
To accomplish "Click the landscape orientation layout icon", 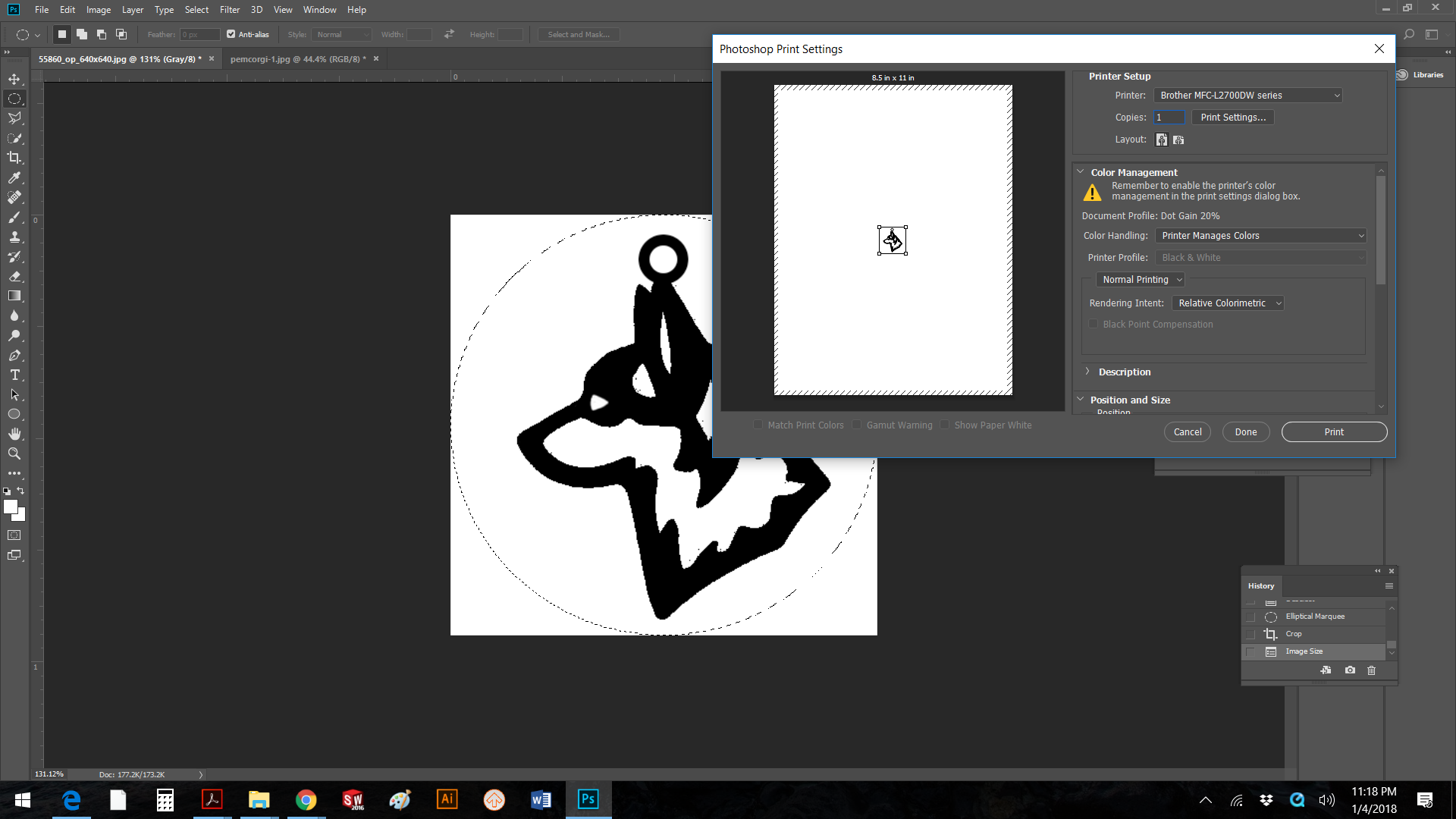I will [x=1178, y=140].
